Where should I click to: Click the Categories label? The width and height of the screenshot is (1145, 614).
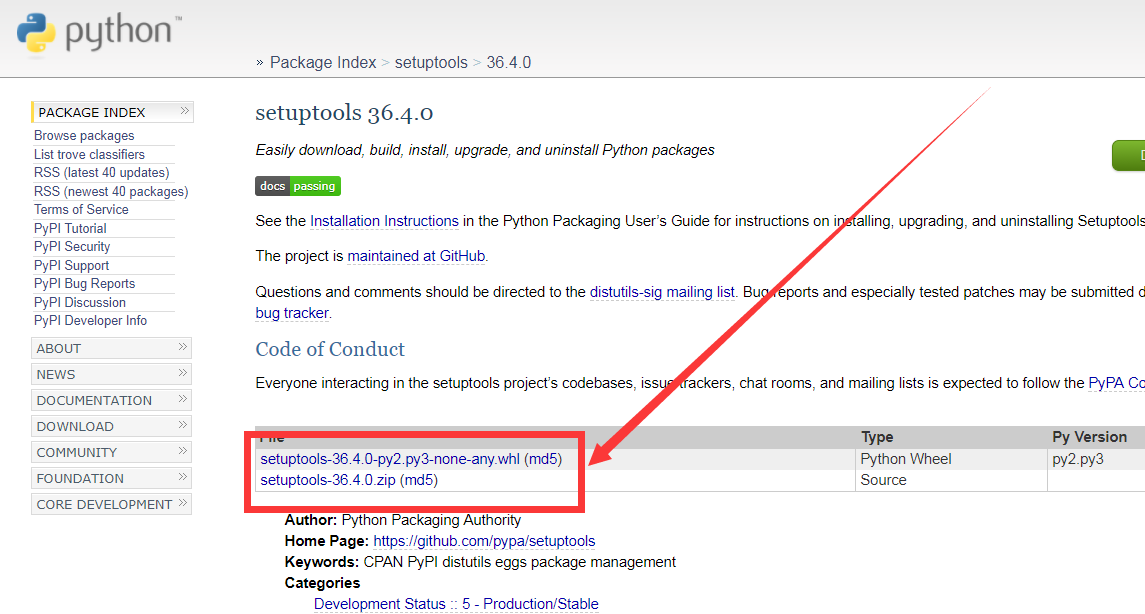(322, 583)
